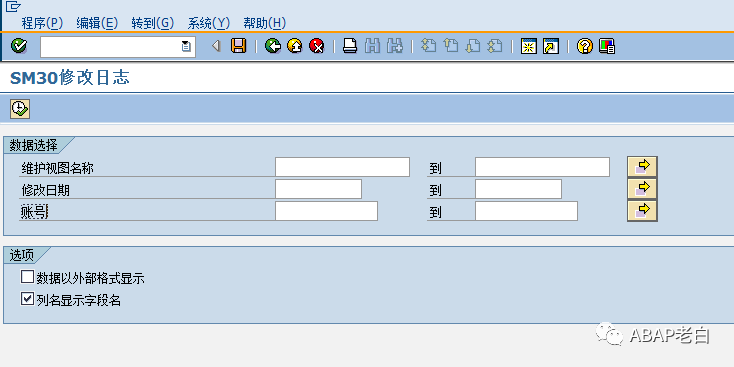
Task: Go to Last Page icon
Action: [495, 46]
